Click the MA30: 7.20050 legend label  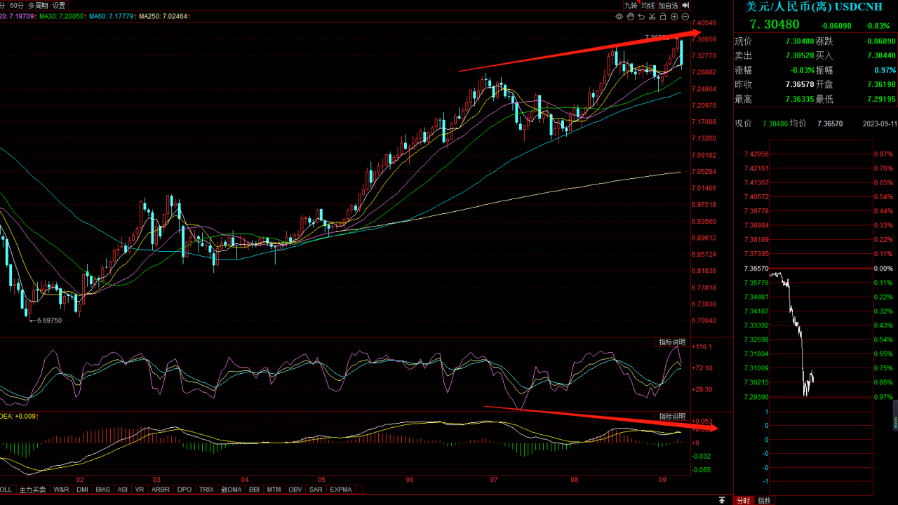point(62,16)
